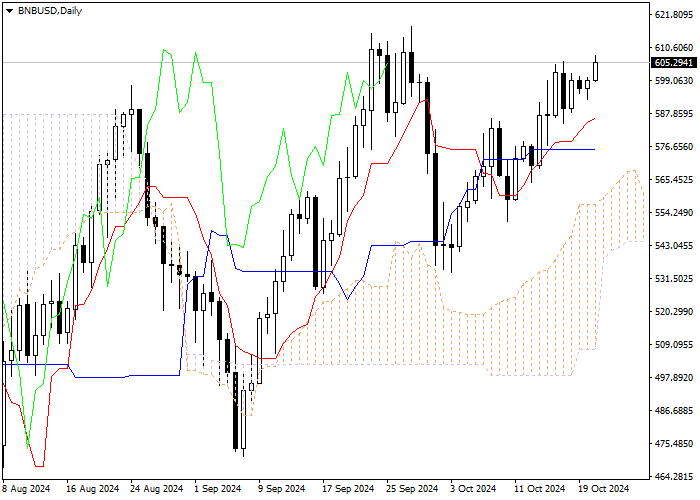Viewport: 700px width, 500px height.
Task: Click the 17 Sep 2024 date label
Action: [x=349, y=489]
